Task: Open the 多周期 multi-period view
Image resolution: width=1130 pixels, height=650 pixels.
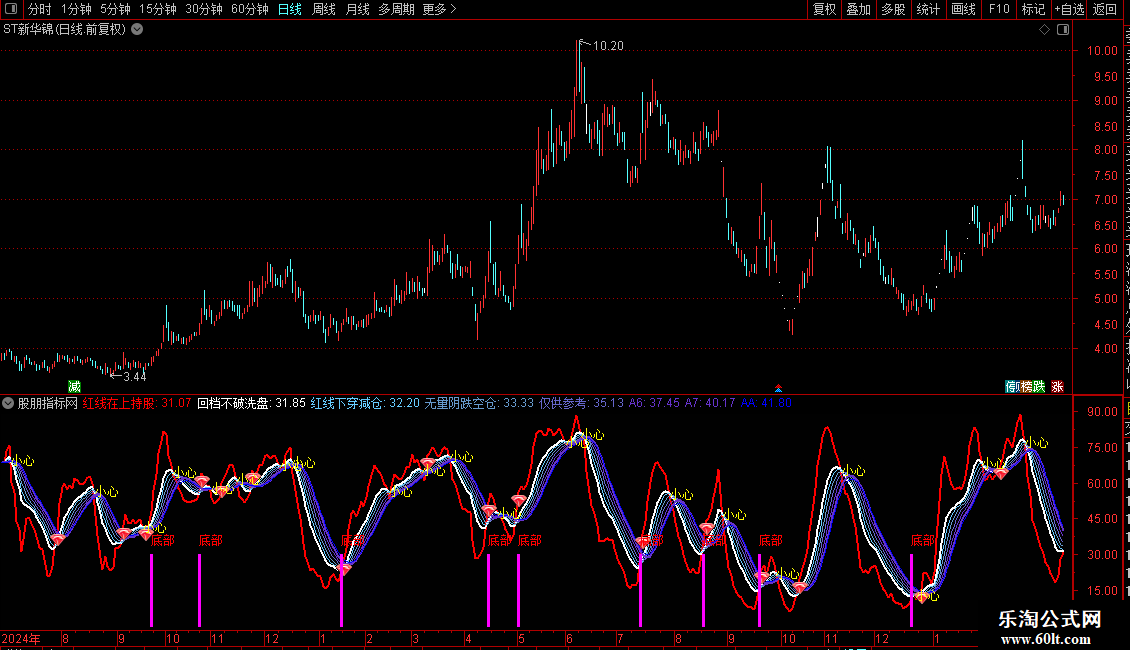Action: pos(396,9)
